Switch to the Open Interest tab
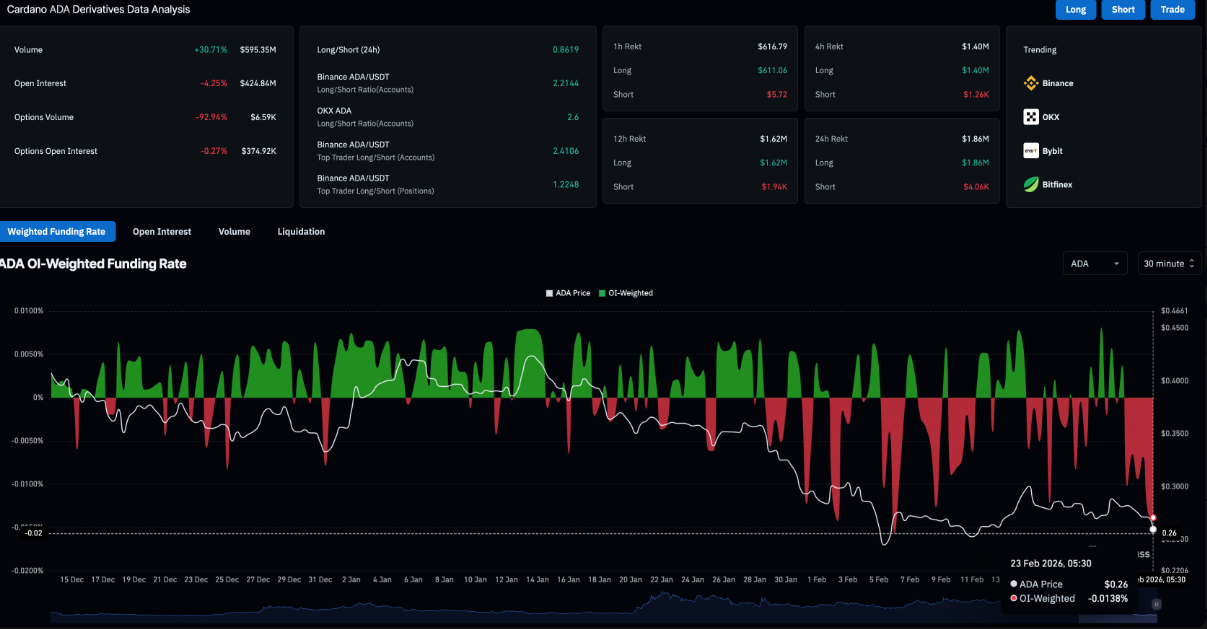 tap(161, 232)
